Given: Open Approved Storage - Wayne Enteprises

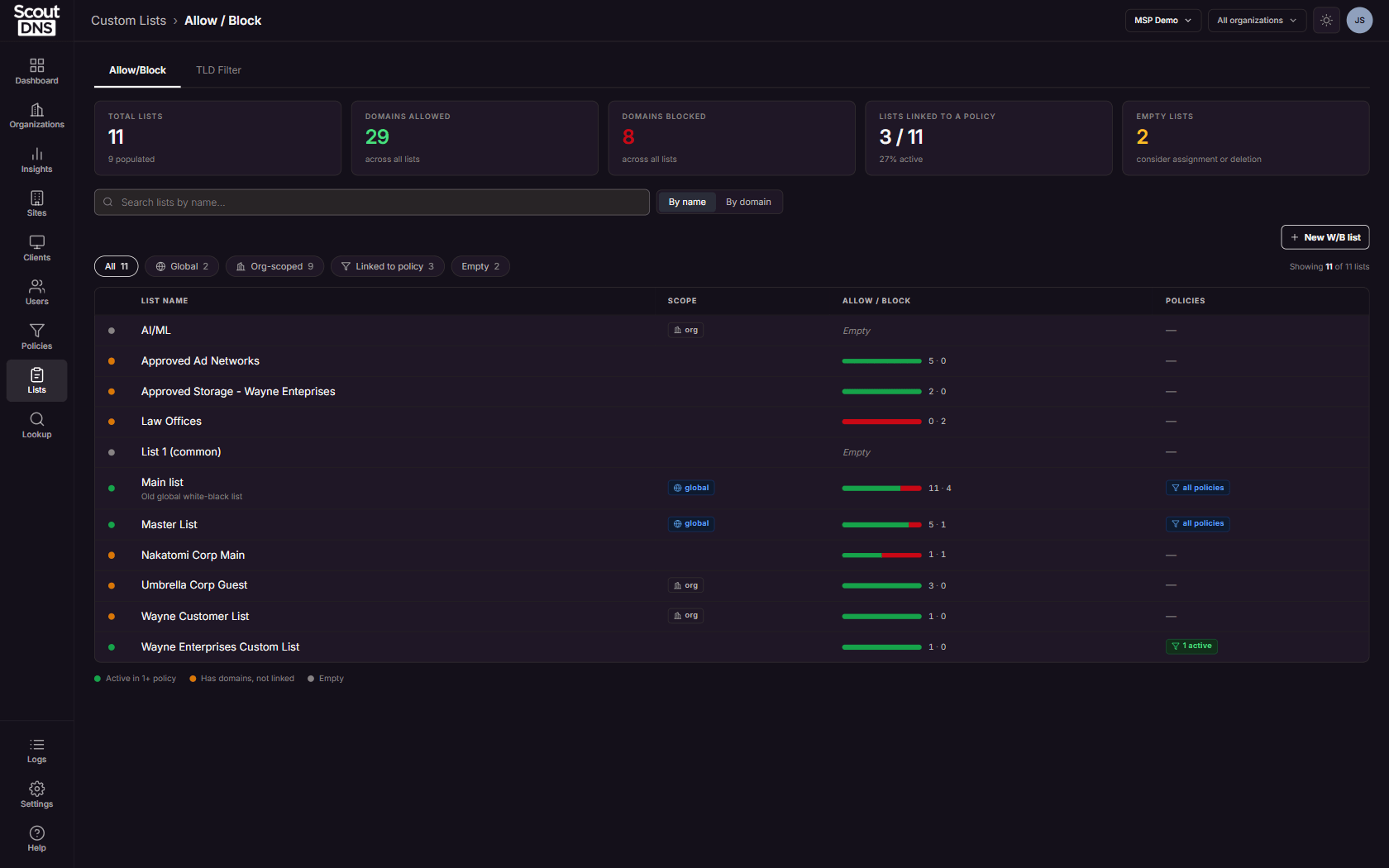Looking at the screenshot, I should coord(238,392).
